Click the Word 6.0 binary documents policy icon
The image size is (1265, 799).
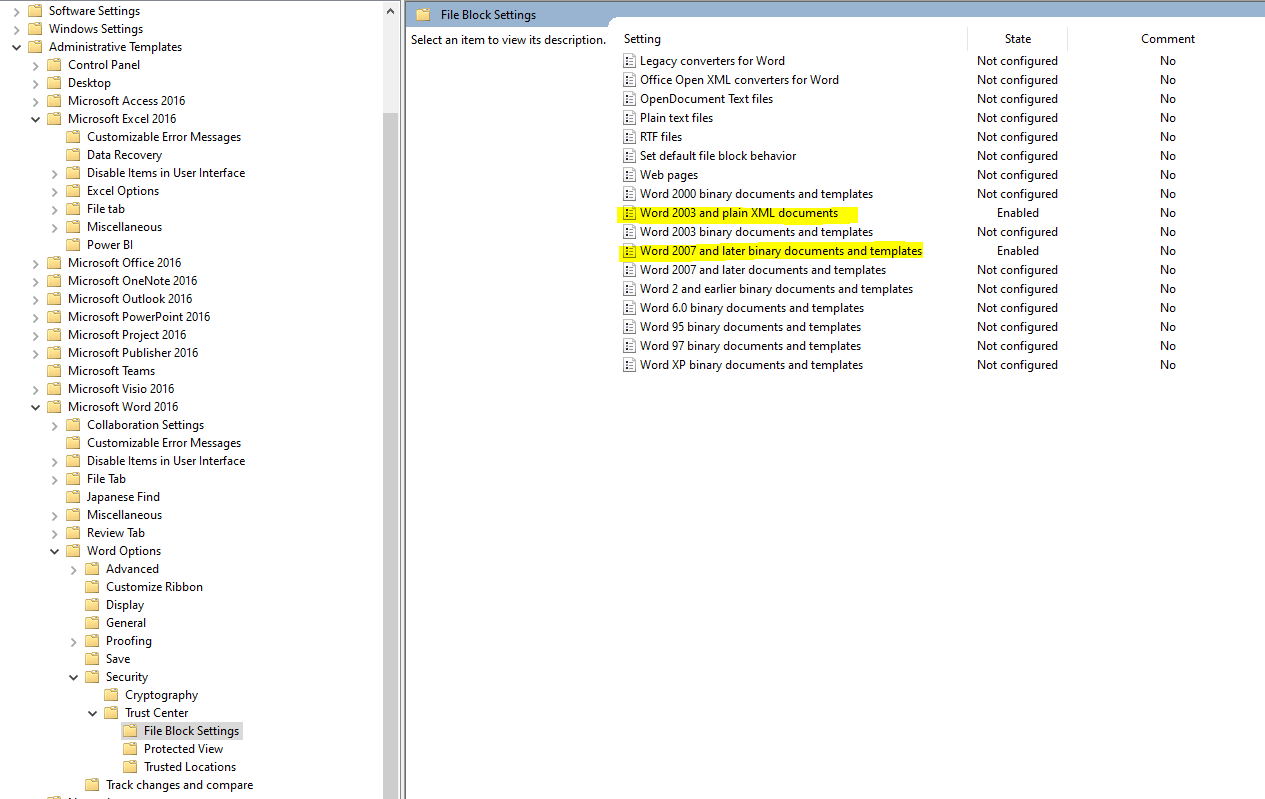point(629,308)
